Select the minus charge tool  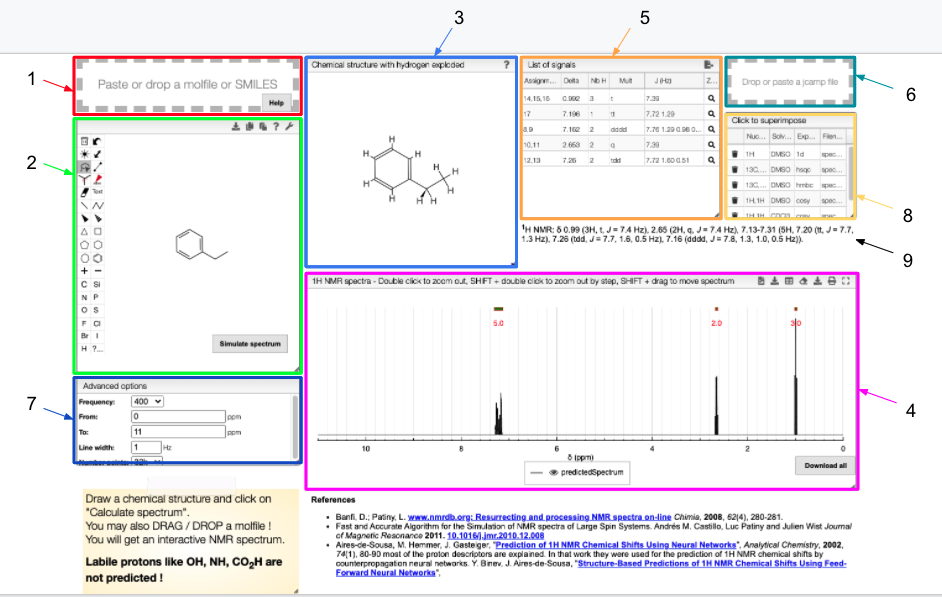tap(97, 271)
